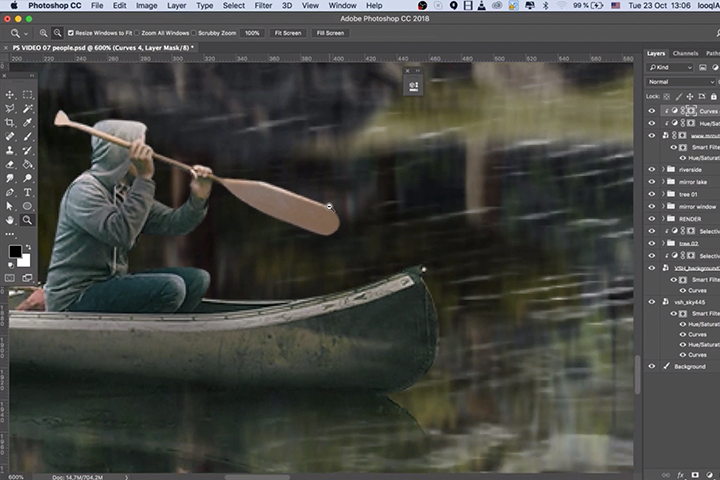Enable the Scrubby Zoom checkbox
Screen dimensions: 720x480
click(195, 33)
